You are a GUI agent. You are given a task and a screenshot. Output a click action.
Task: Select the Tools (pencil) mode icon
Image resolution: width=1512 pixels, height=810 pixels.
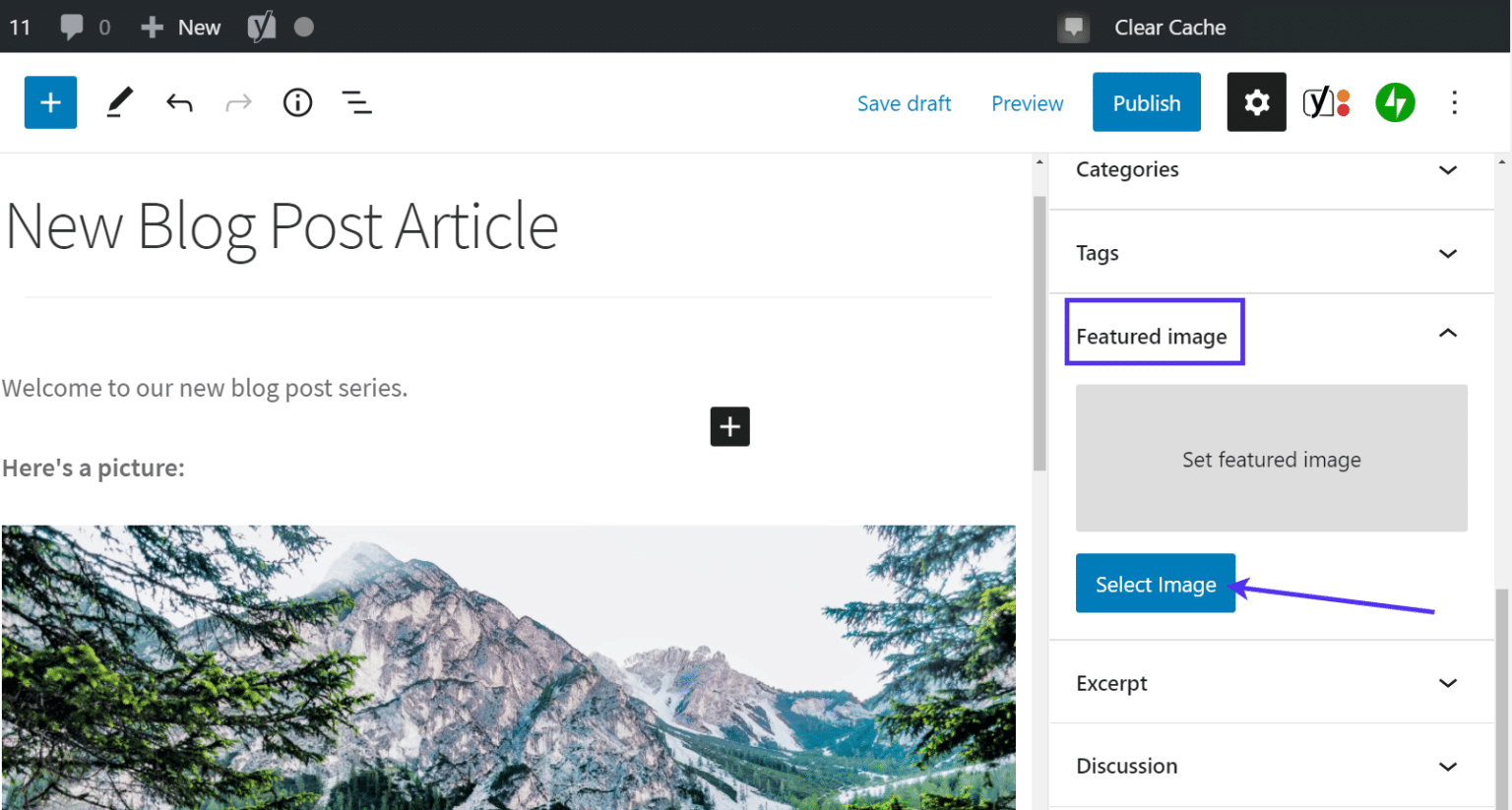[119, 101]
